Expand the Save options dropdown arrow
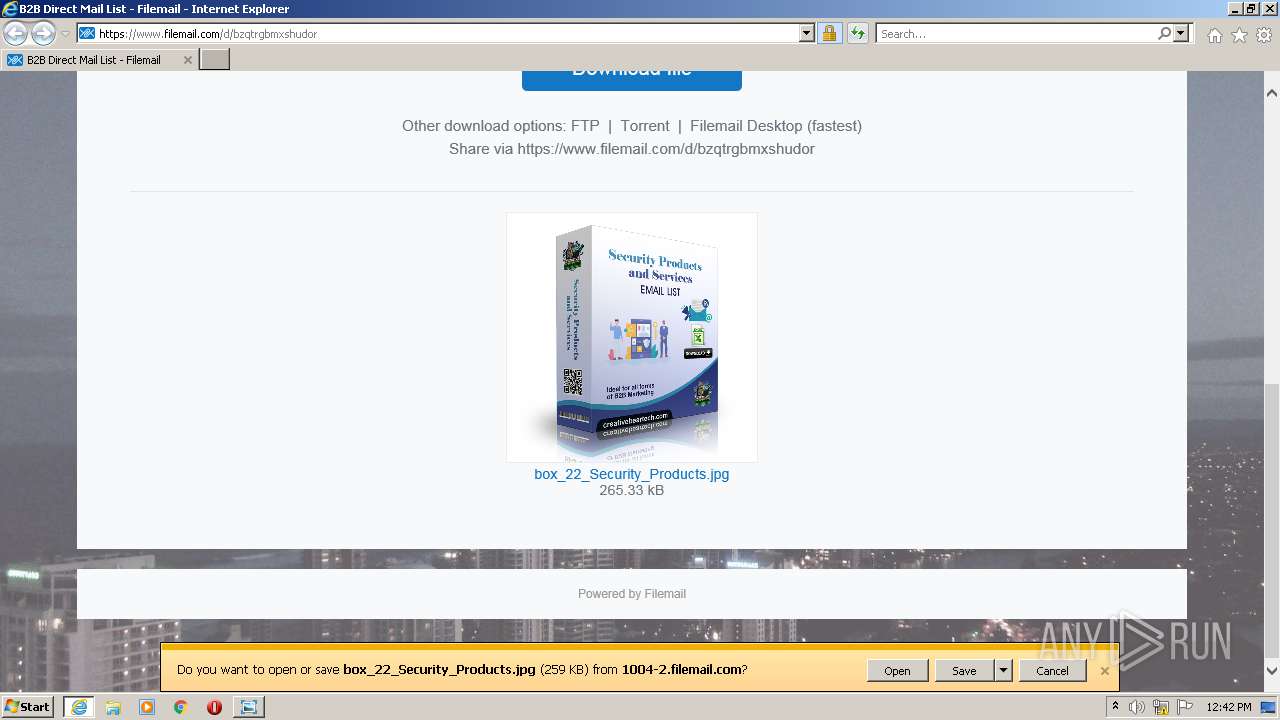The width and height of the screenshot is (1280, 720). pyautogui.click(x=1003, y=671)
